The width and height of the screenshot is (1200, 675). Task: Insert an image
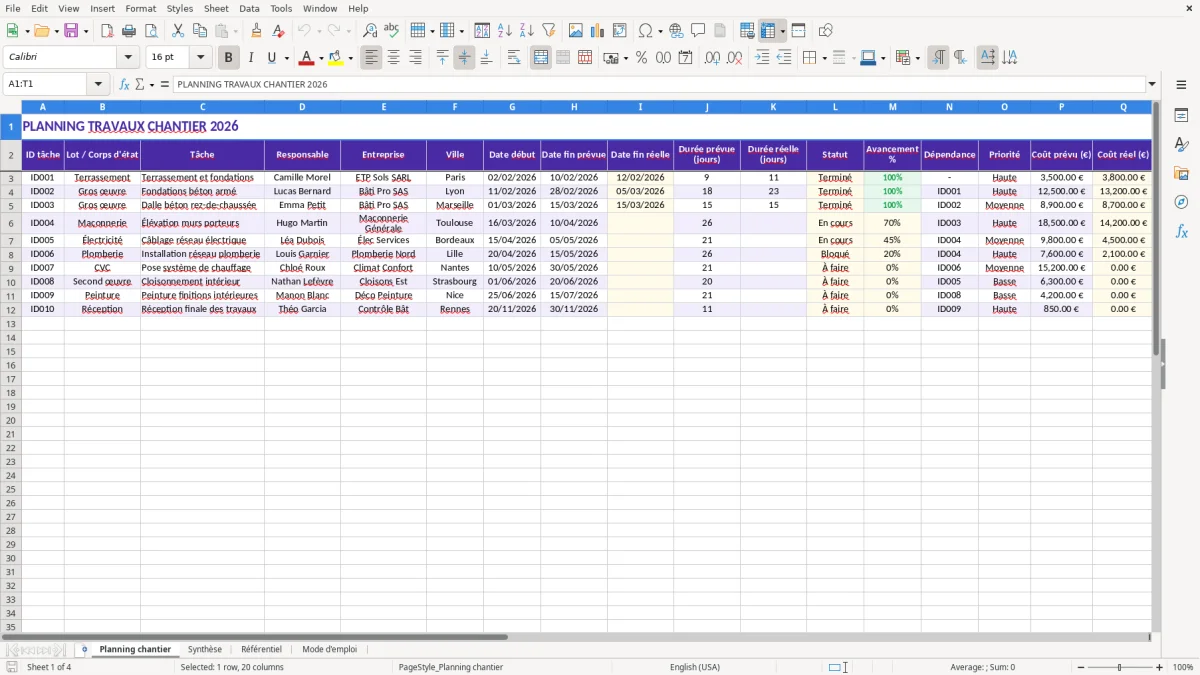(x=576, y=31)
